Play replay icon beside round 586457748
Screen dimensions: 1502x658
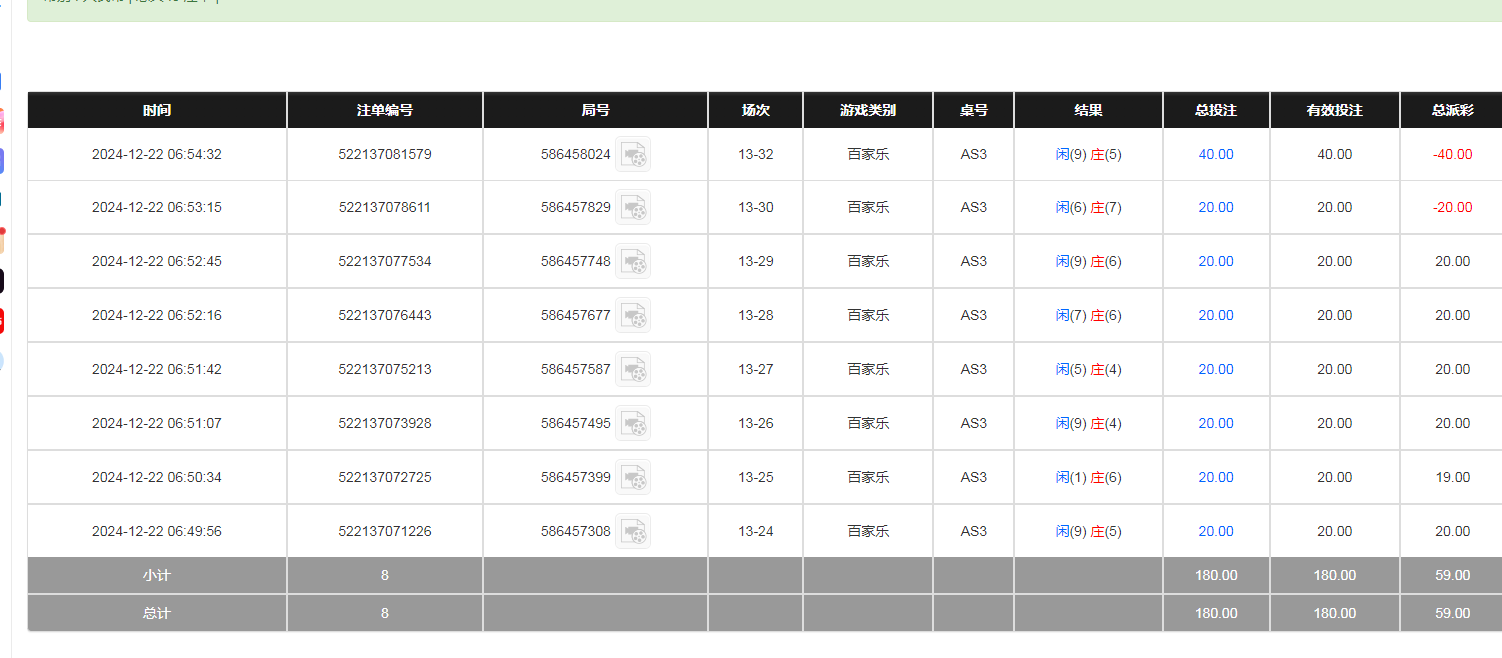(x=633, y=262)
